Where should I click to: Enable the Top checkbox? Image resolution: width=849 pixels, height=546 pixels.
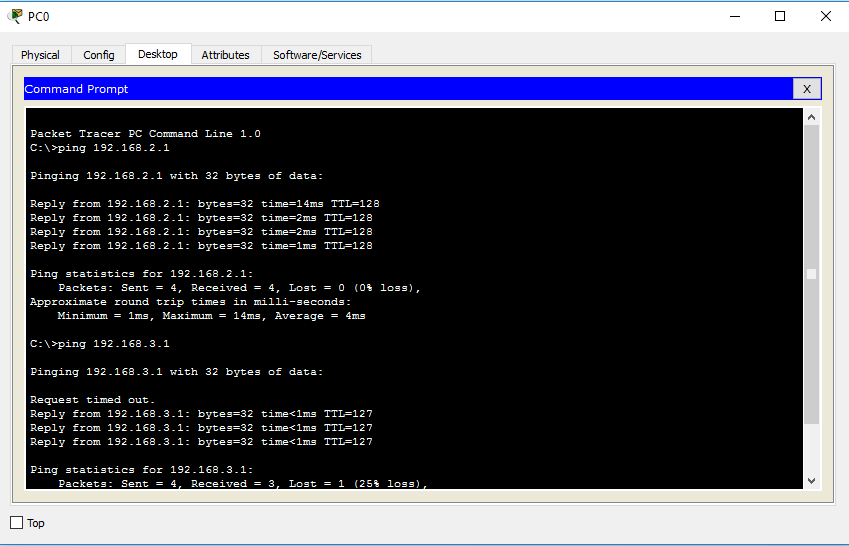(17, 523)
